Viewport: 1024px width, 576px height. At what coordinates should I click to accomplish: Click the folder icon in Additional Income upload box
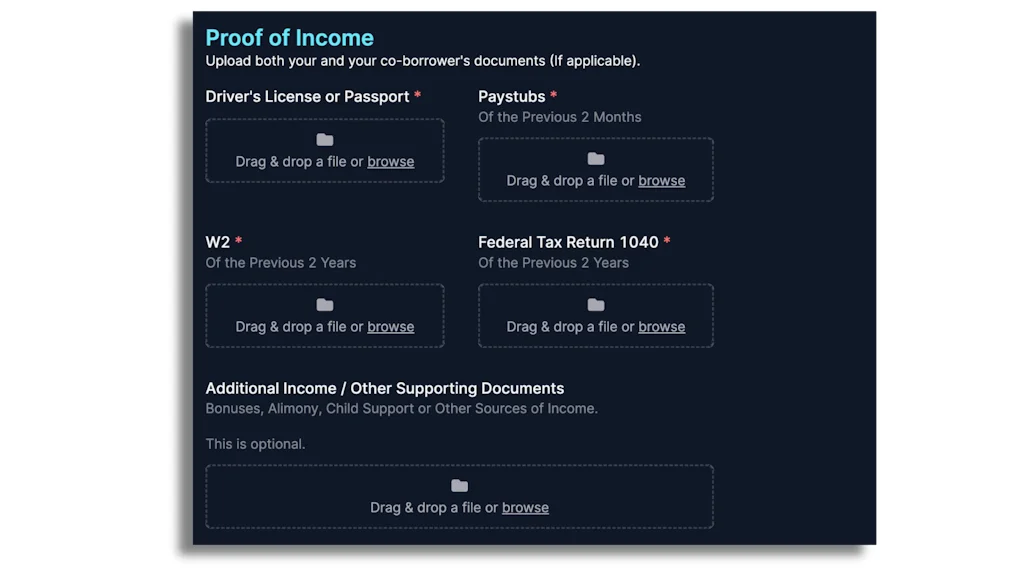[459, 485]
